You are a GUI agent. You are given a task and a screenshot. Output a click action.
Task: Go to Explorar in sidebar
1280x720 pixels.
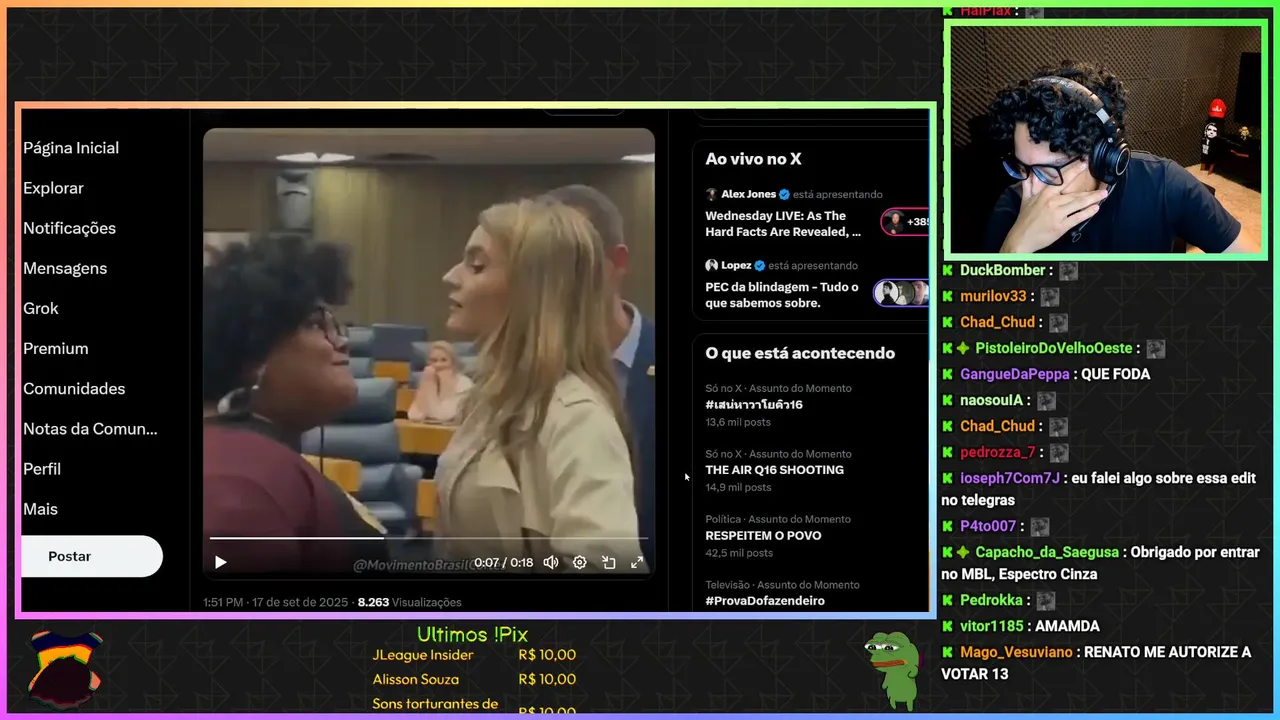pyautogui.click(x=53, y=188)
